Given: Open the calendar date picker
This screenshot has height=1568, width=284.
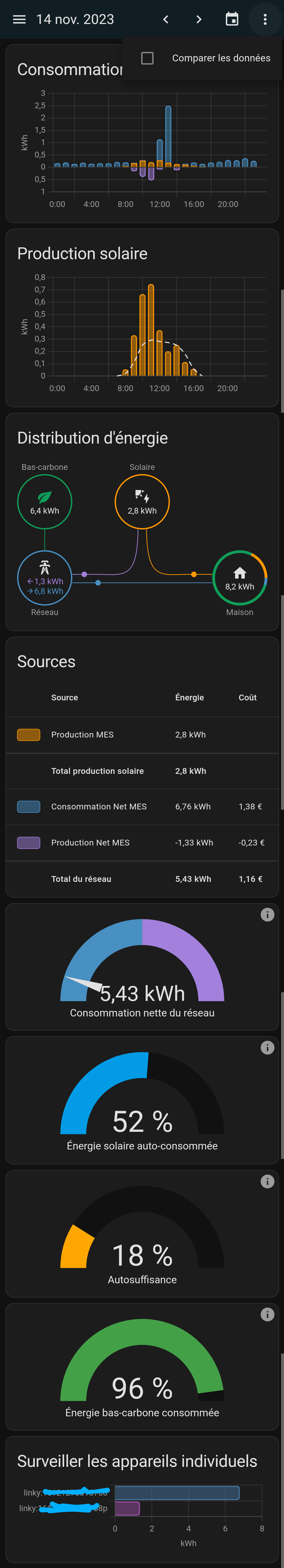Looking at the screenshot, I should 232,19.
